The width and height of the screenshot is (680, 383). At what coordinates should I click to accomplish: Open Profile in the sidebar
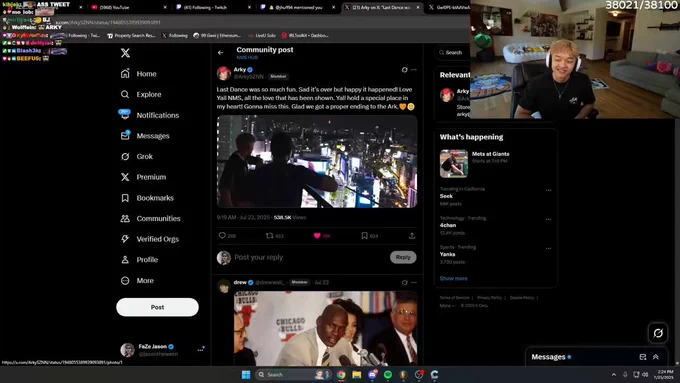pos(139,260)
